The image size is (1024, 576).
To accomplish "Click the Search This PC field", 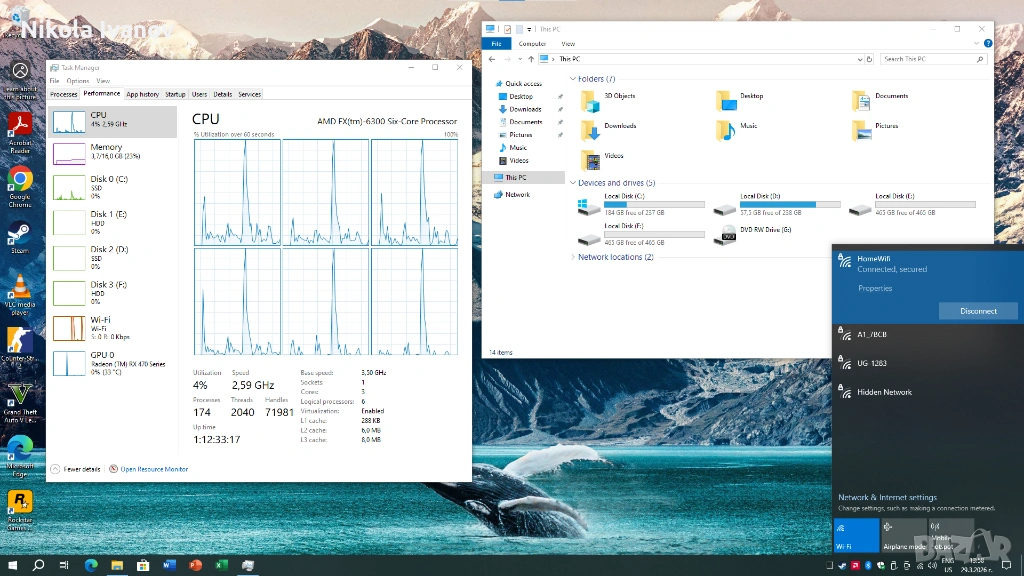I will pos(930,59).
